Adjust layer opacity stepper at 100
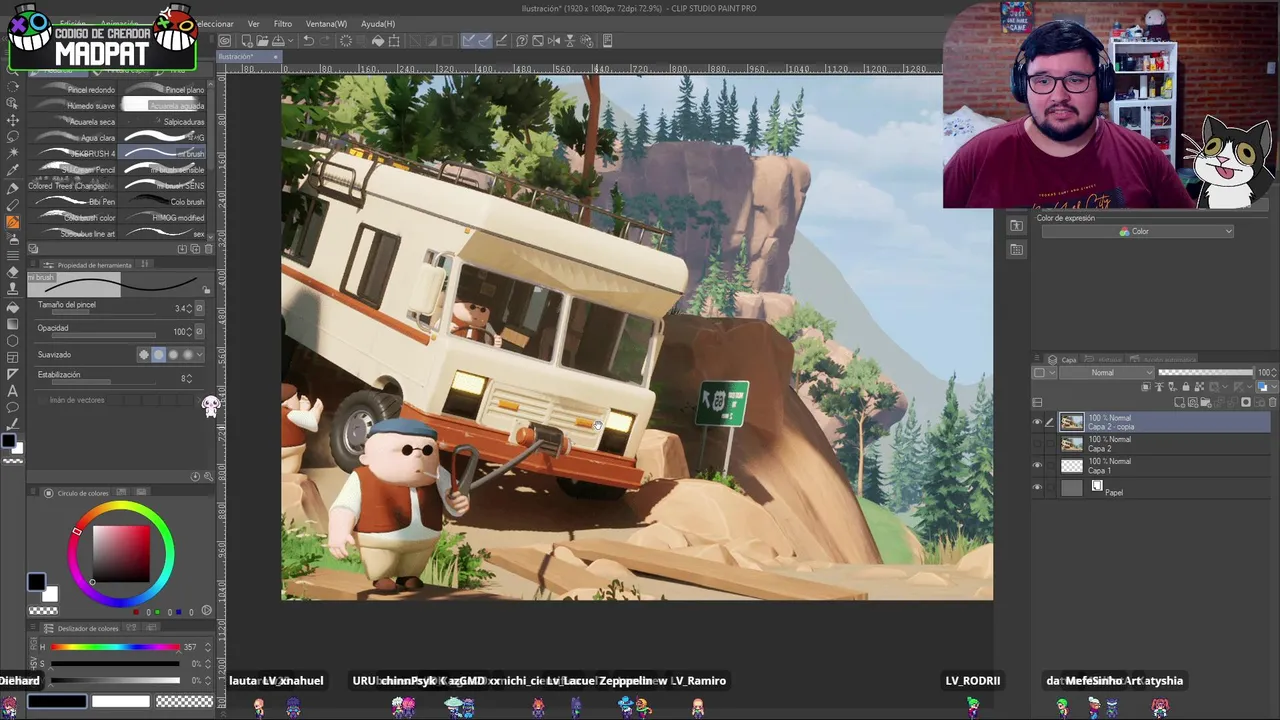This screenshot has height=720, width=1280. point(1274,372)
